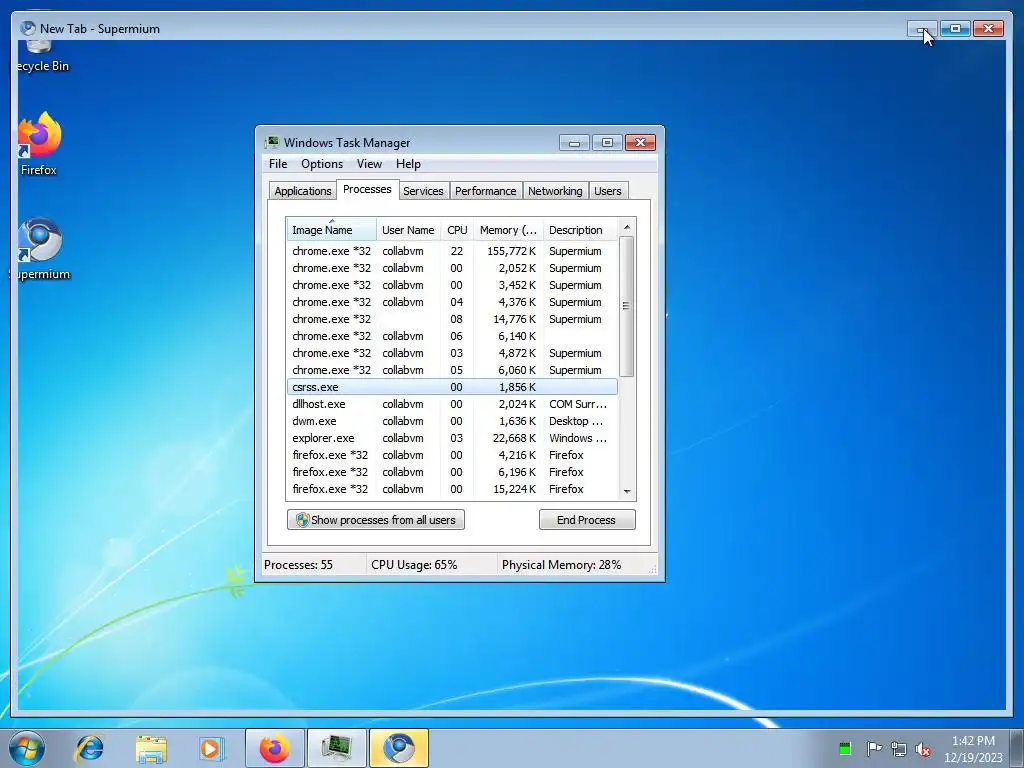Screen dimensions: 1024x768
Task: Switch to the Services tab
Action: pyautogui.click(x=423, y=191)
